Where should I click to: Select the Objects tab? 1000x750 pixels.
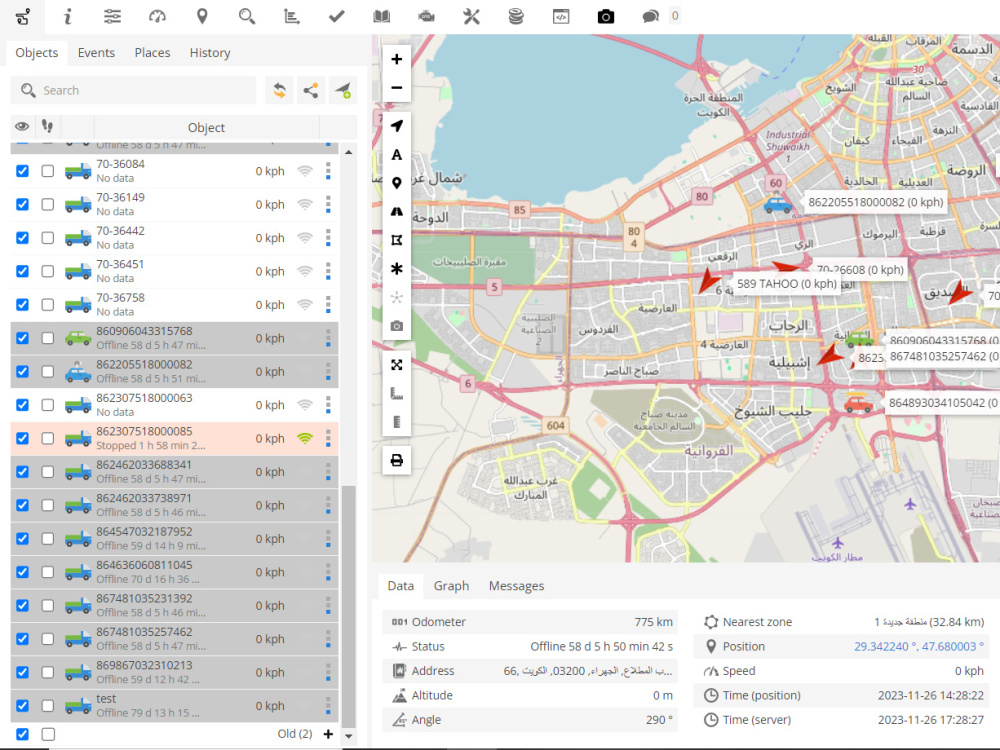coord(36,53)
